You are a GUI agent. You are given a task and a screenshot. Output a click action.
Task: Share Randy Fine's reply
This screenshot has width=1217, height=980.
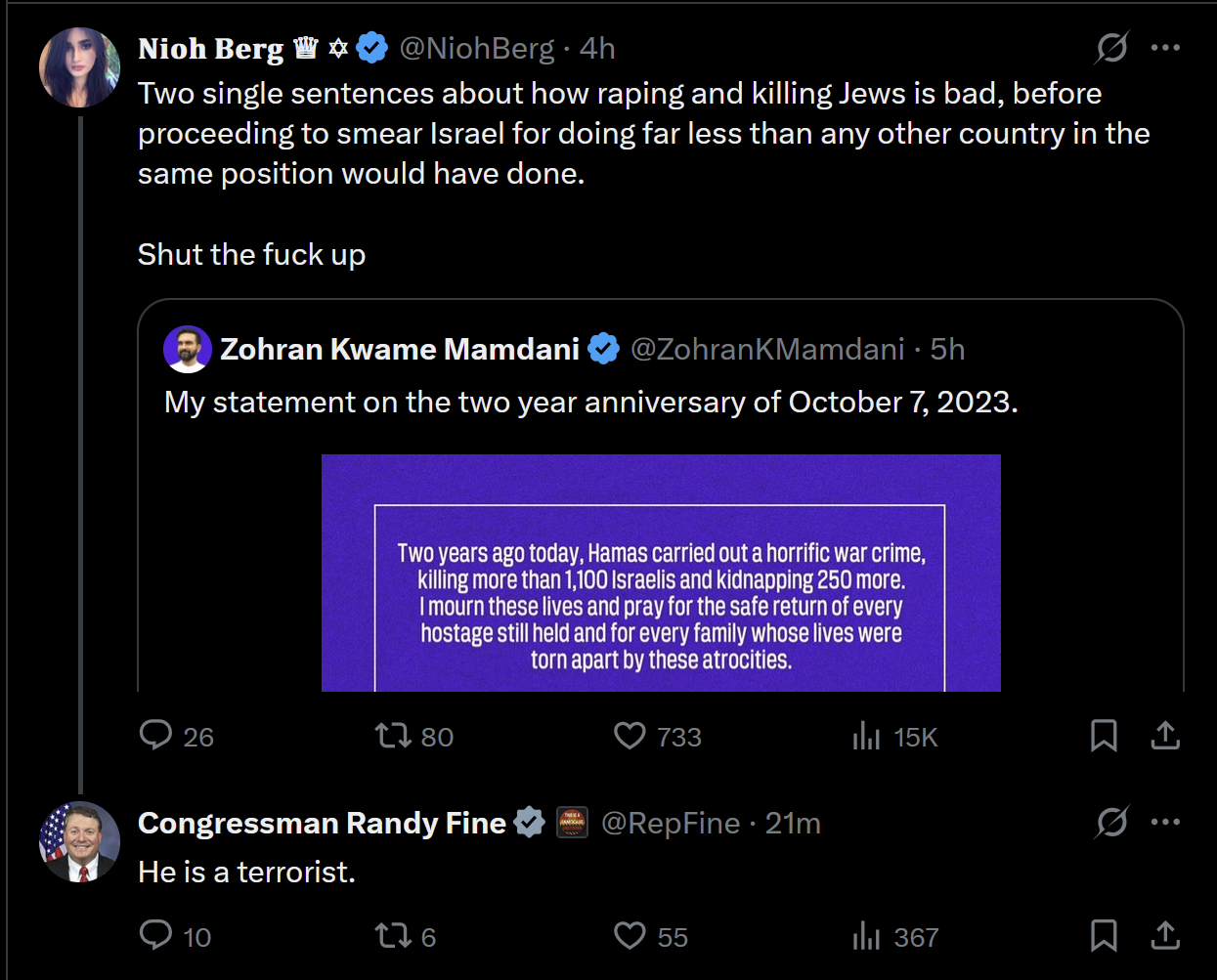coord(1165,935)
